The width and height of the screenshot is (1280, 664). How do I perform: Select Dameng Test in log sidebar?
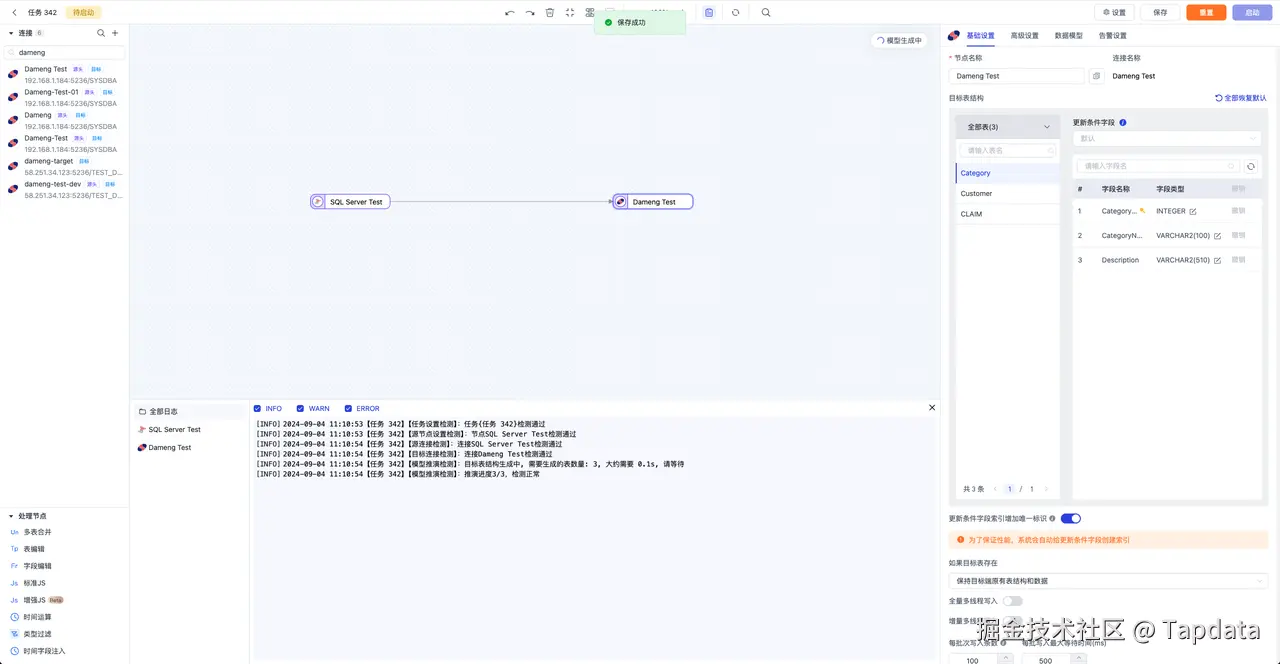189,447
